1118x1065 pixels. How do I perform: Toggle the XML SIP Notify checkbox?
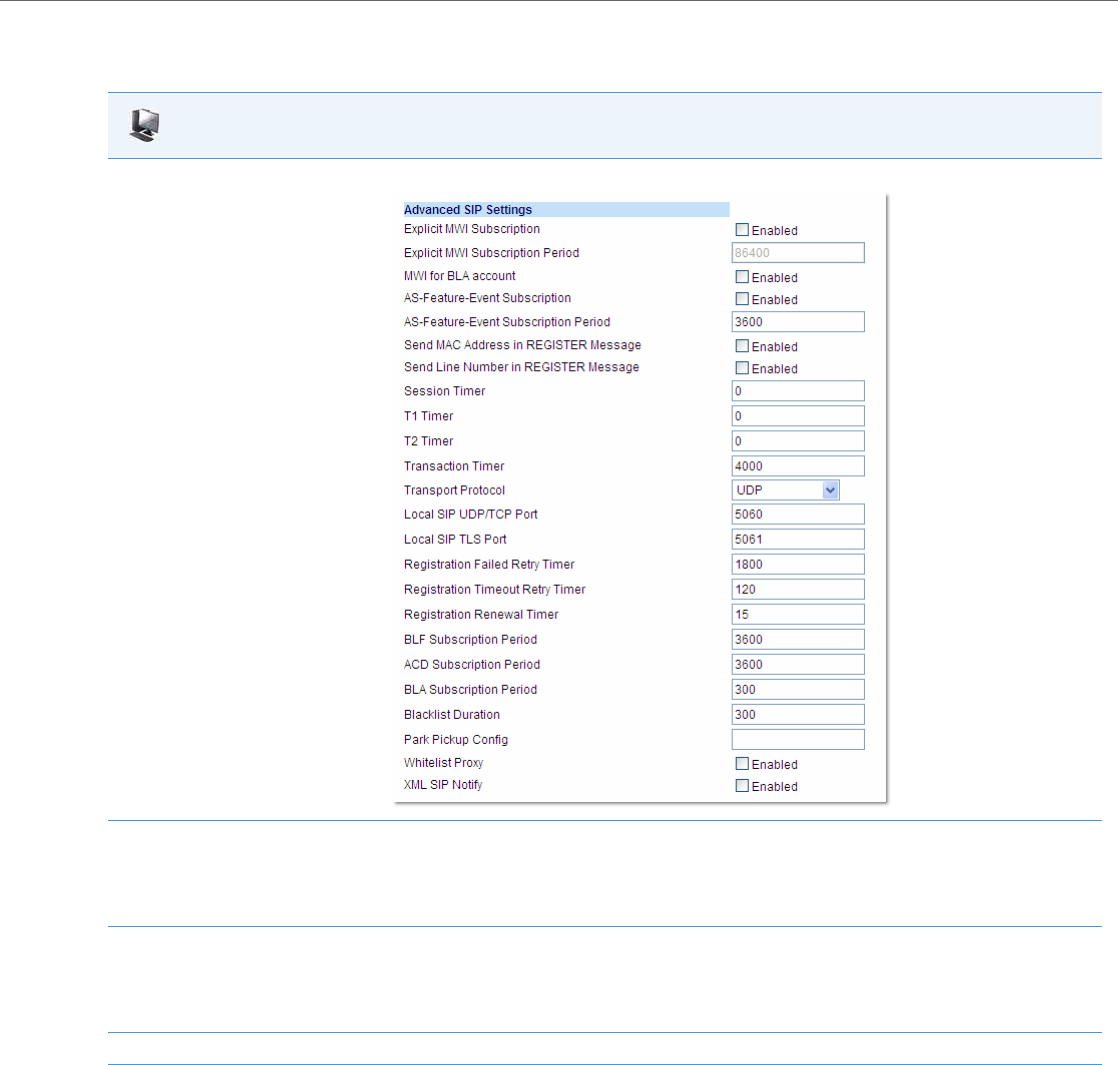pyautogui.click(x=742, y=786)
